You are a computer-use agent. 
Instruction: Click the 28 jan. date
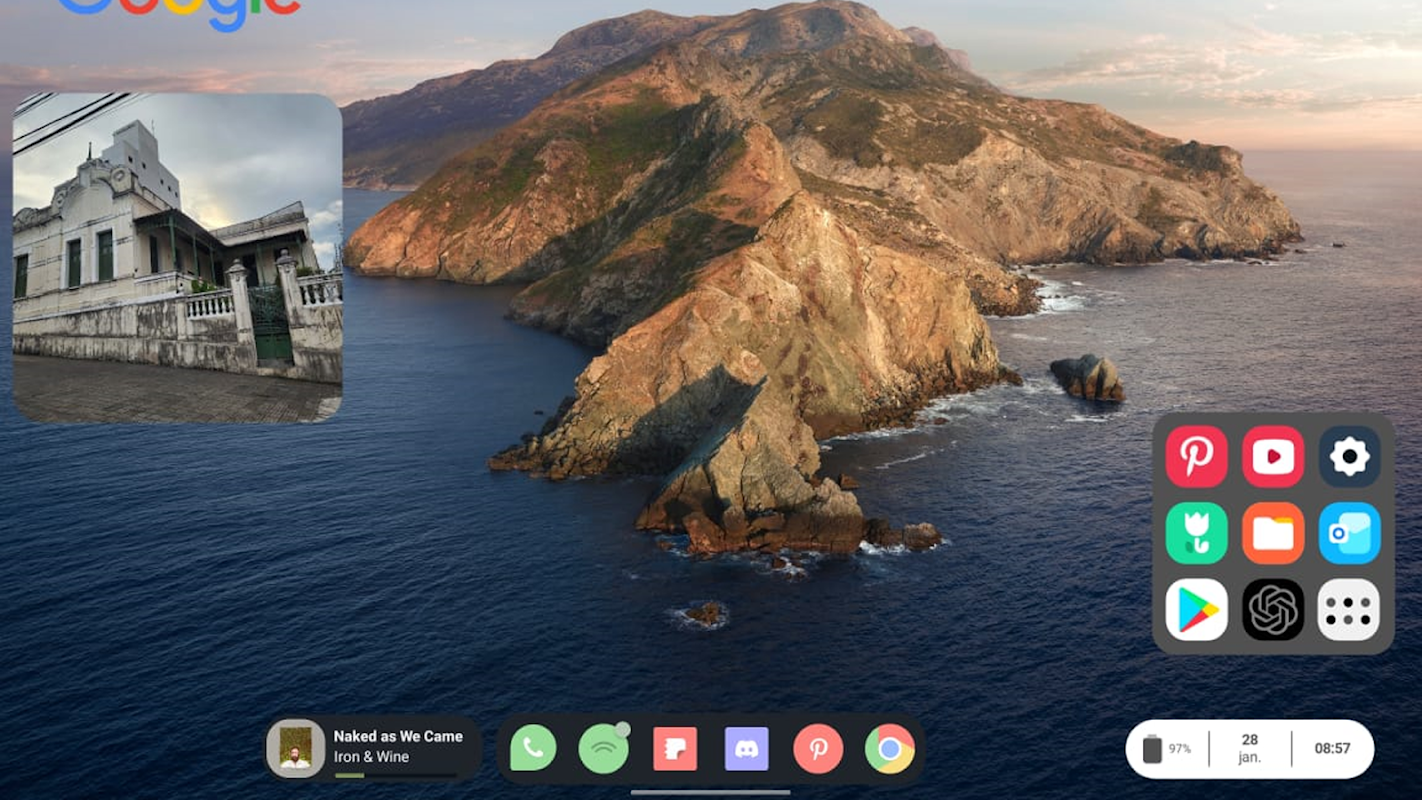click(x=1250, y=748)
